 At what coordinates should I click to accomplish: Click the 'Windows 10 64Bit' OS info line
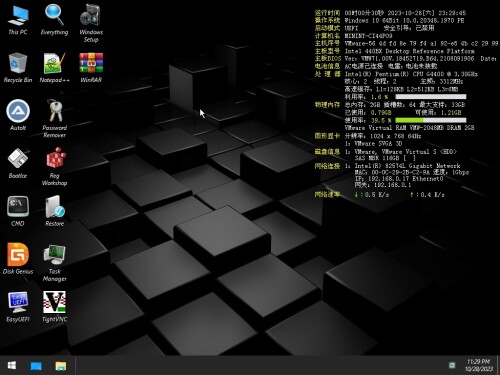pyautogui.click(x=404, y=20)
